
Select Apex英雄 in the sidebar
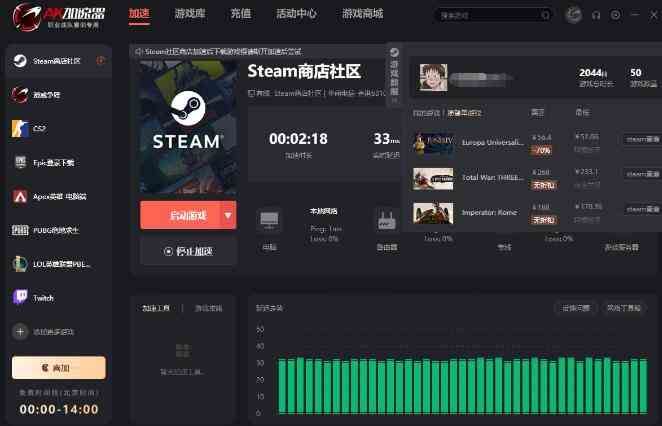click(x=59, y=196)
